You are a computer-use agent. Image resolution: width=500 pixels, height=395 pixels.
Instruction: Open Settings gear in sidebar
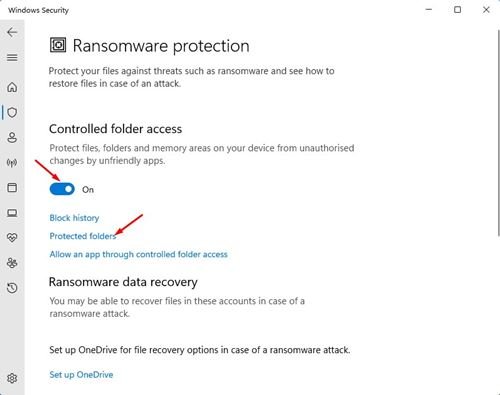[x=12, y=378]
